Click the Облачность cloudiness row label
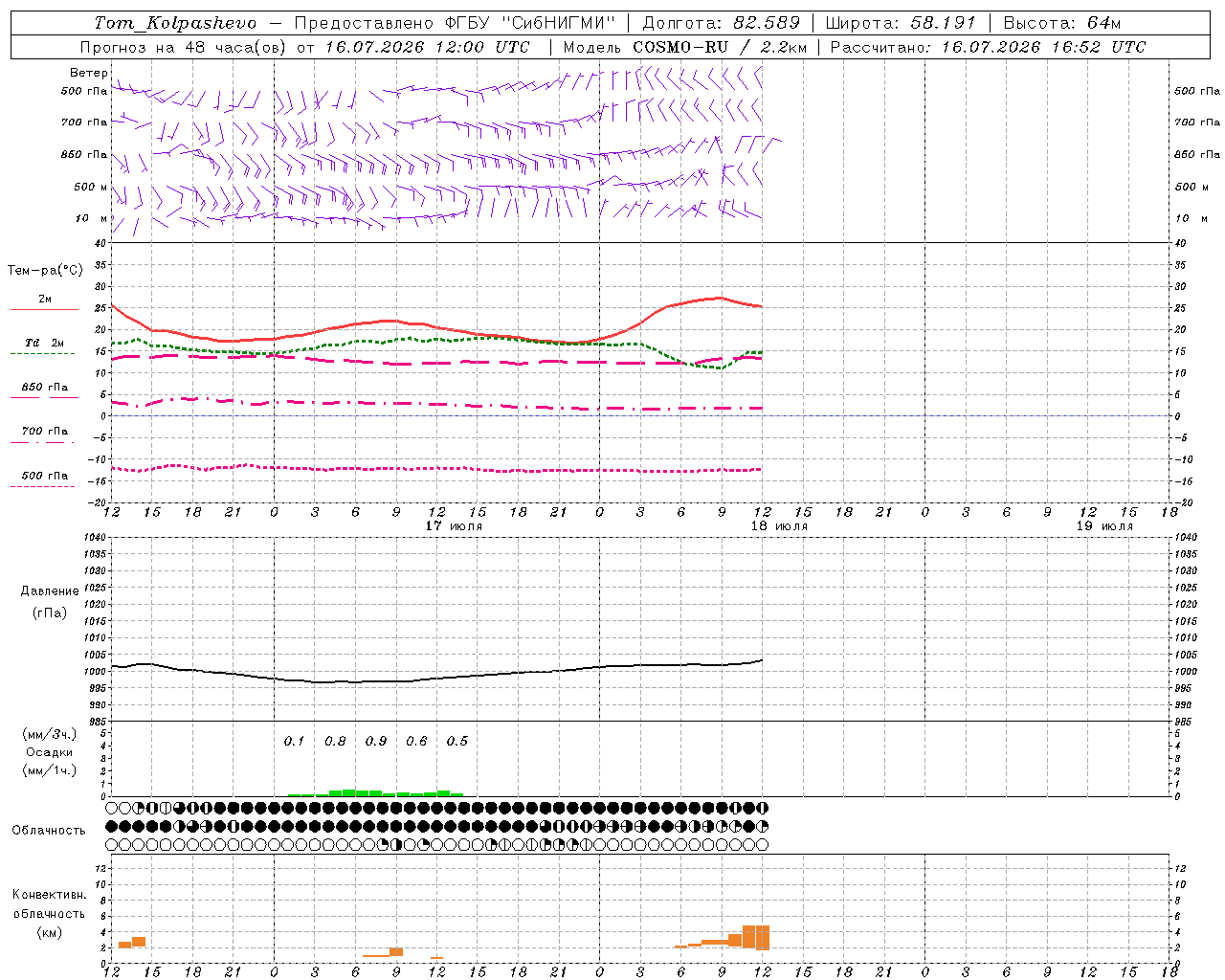Image resolution: width=1225 pixels, height=980 pixels. [49, 830]
